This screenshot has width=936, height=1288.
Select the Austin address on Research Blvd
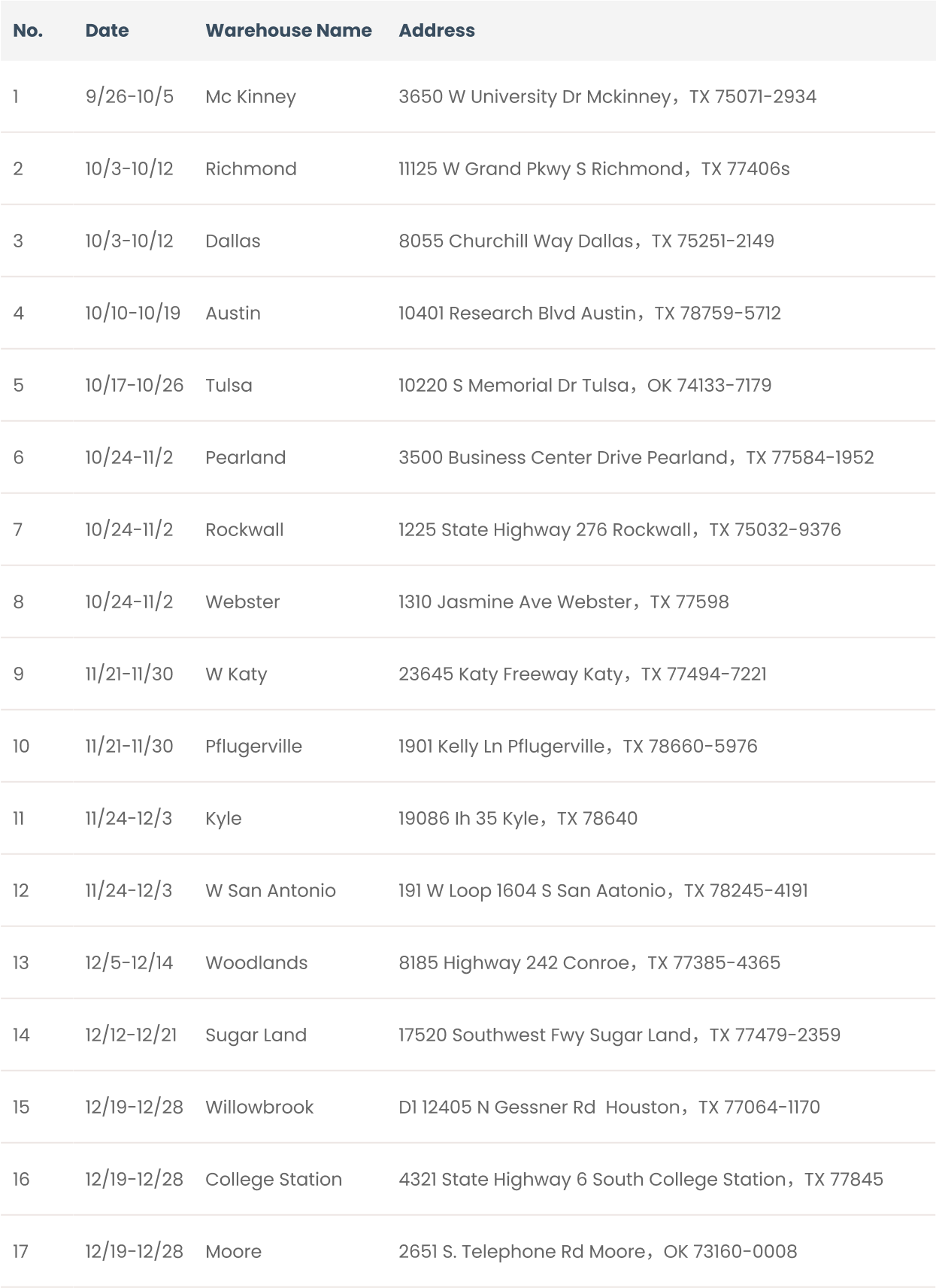point(589,314)
